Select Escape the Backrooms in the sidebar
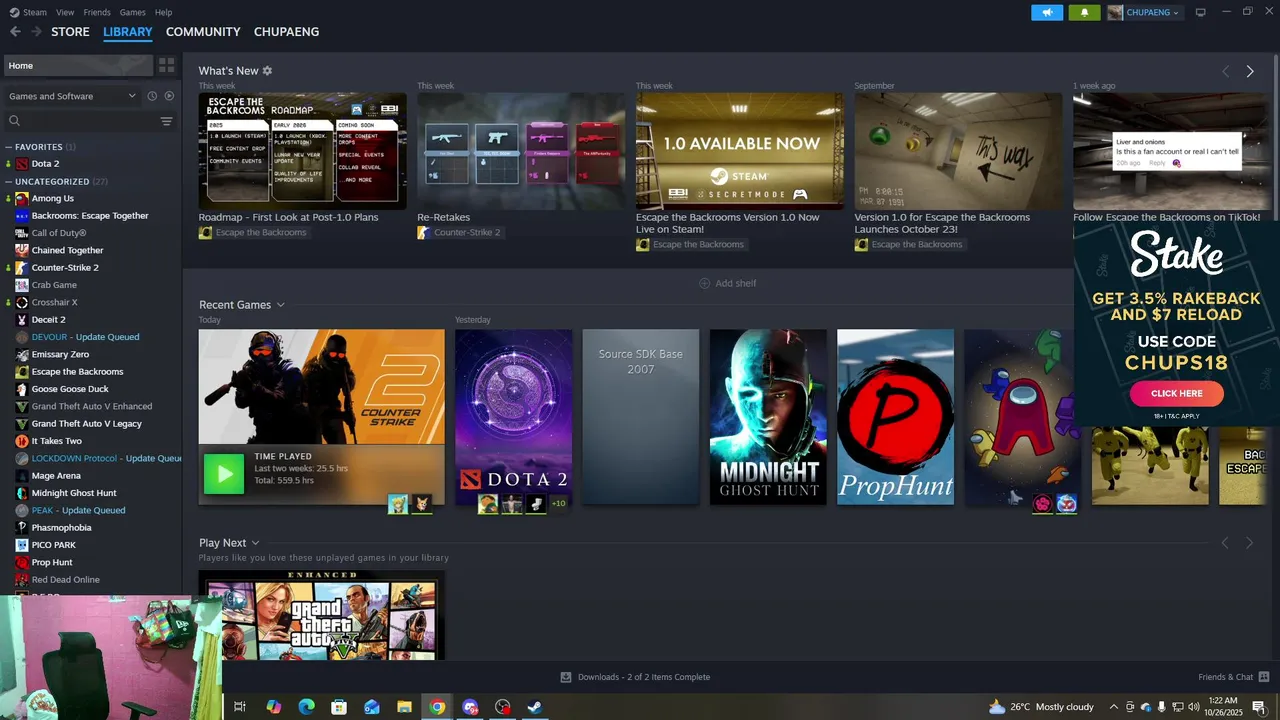Viewport: 1280px width, 720px height. 77,372
